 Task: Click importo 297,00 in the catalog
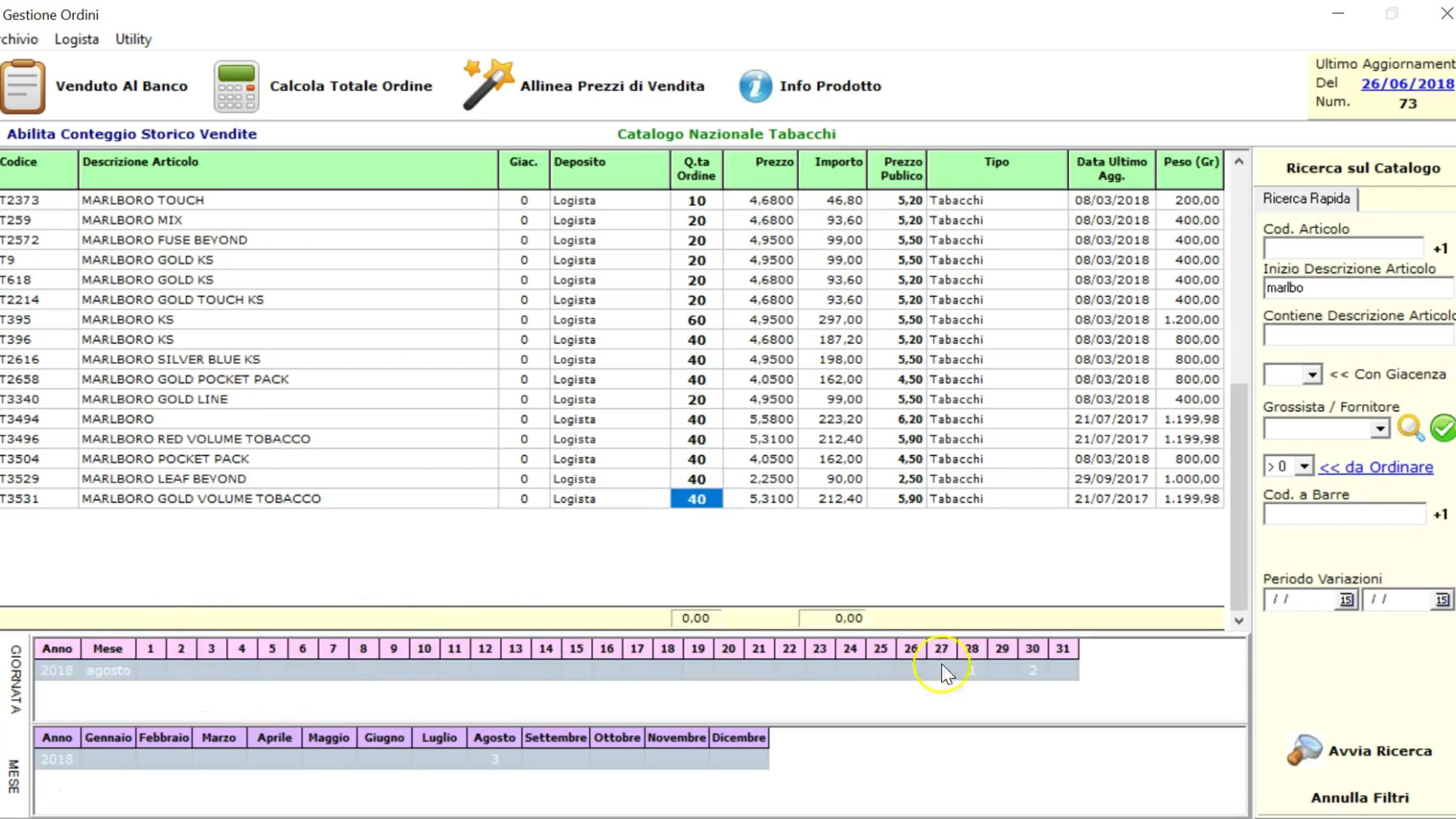click(840, 320)
